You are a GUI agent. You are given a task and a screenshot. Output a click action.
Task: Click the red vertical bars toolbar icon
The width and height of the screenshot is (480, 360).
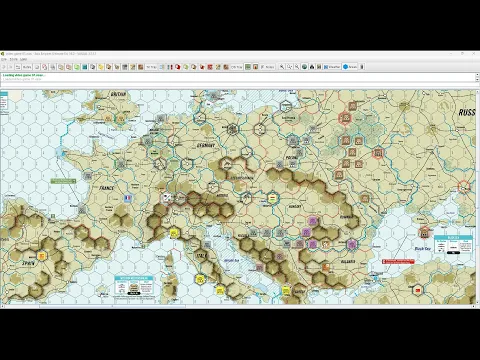(170, 67)
